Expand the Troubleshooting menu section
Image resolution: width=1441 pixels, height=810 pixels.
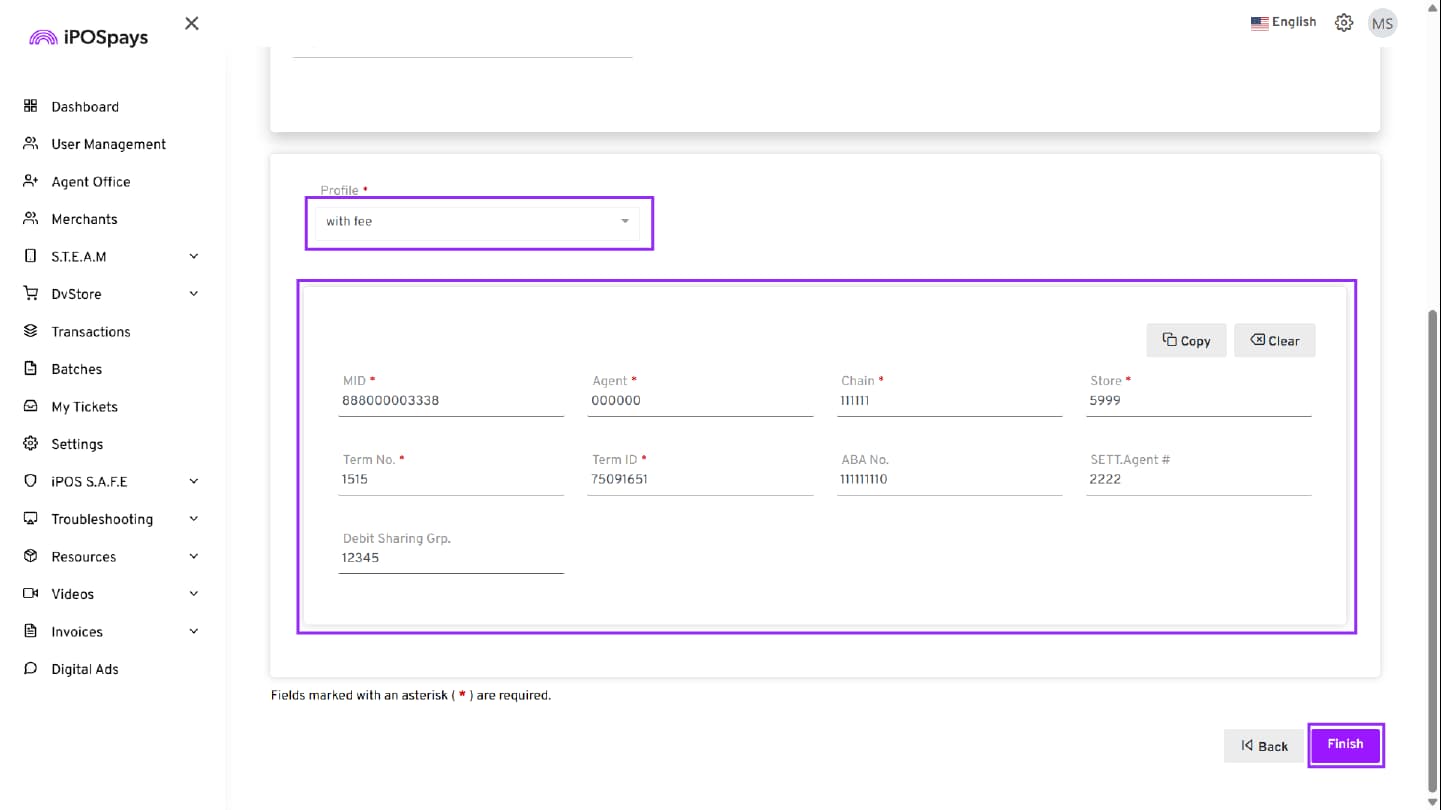click(193, 519)
